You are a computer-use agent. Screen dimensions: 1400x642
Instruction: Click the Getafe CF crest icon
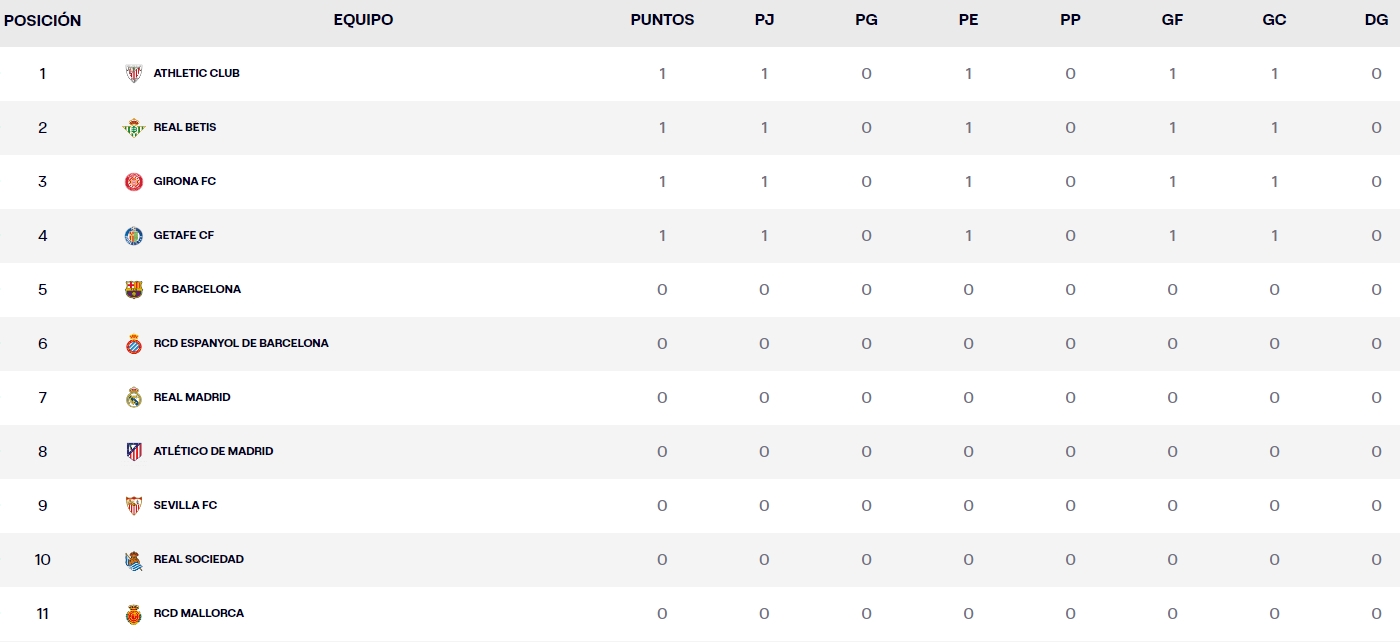[x=134, y=235]
